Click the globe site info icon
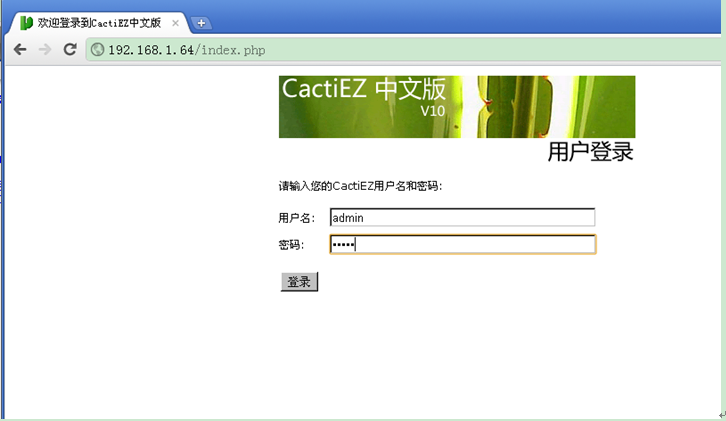Image resolution: width=726 pixels, height=421 pixels. pyautogui.click(x=97, y=50)
